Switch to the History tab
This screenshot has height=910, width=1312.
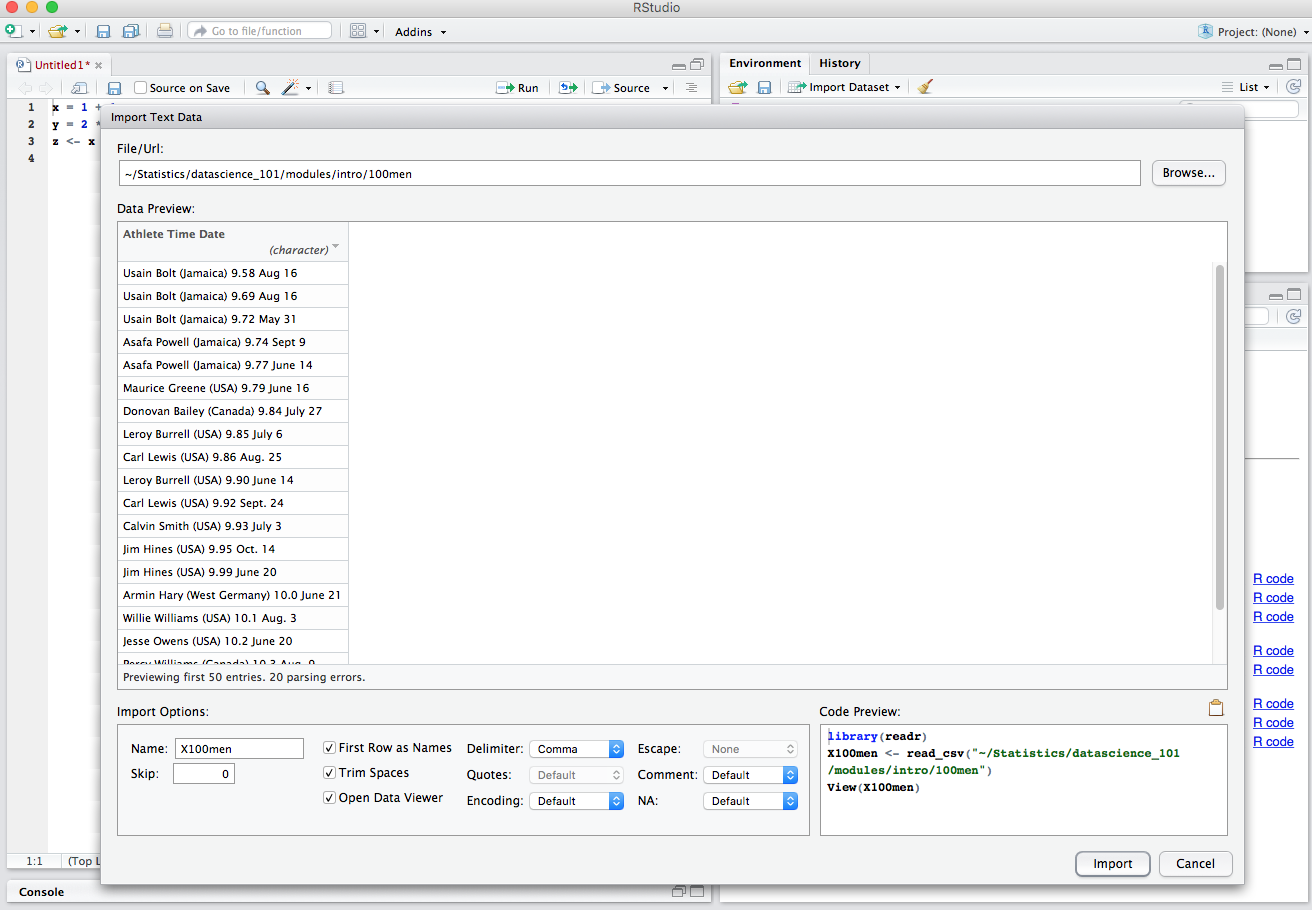tap(839, 63)
